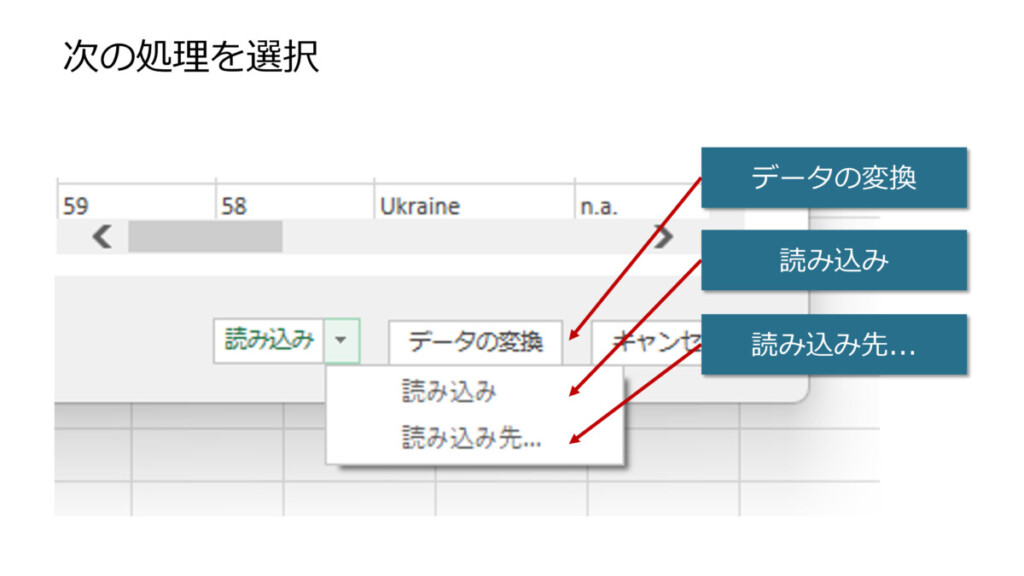Screen dimensions: 1024x576
Task: Click the blue 読み込み callout box
Action: (834, 261)
